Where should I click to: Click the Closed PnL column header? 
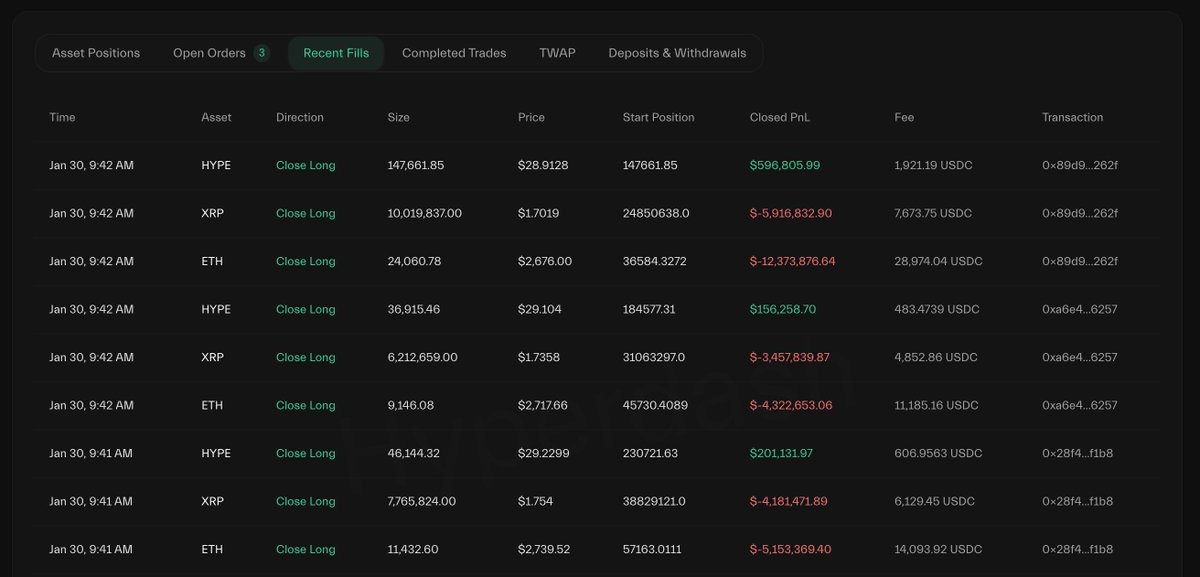(x=780, y=117)
